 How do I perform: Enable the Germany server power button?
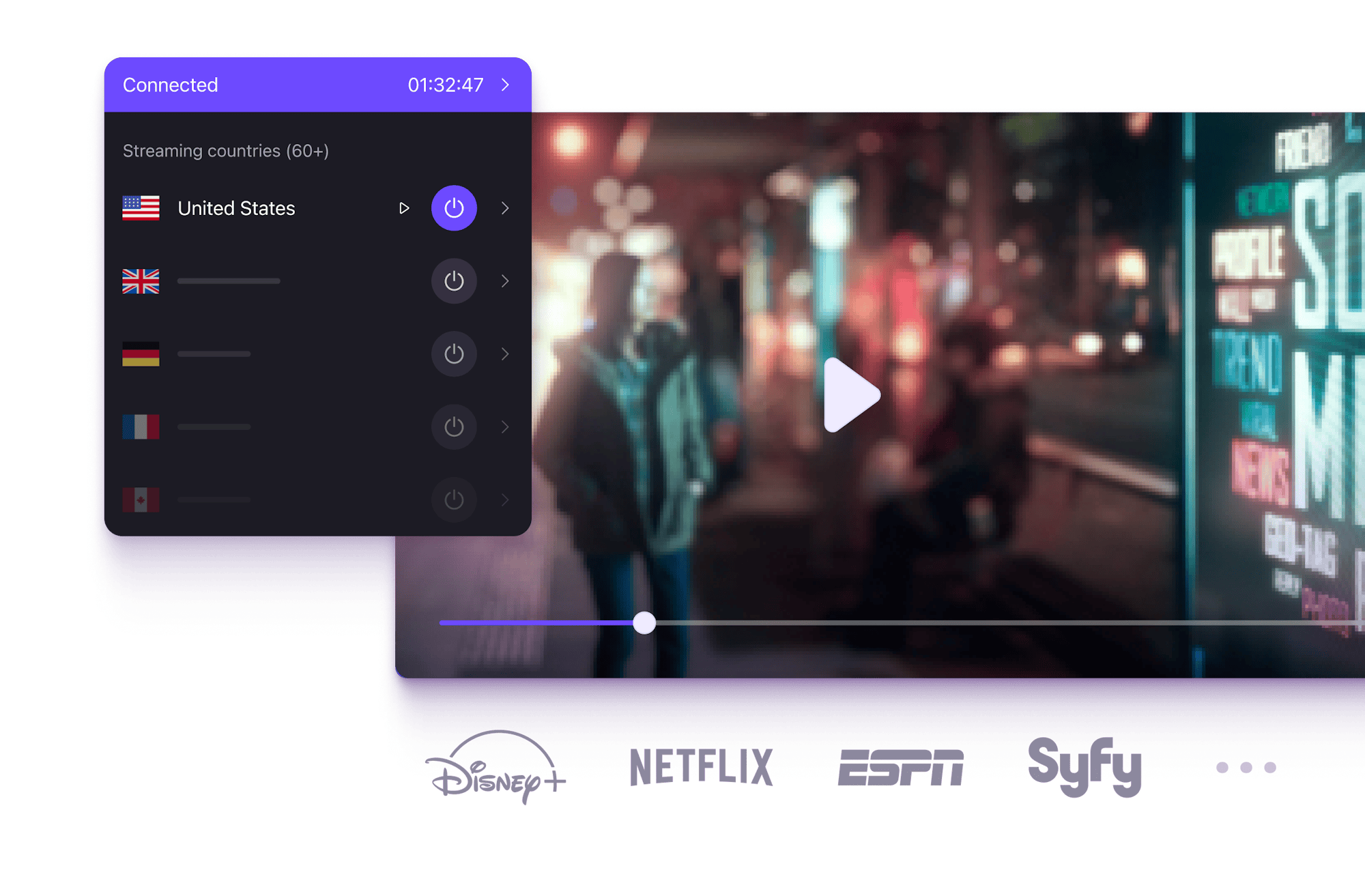[x=454, y=354]
